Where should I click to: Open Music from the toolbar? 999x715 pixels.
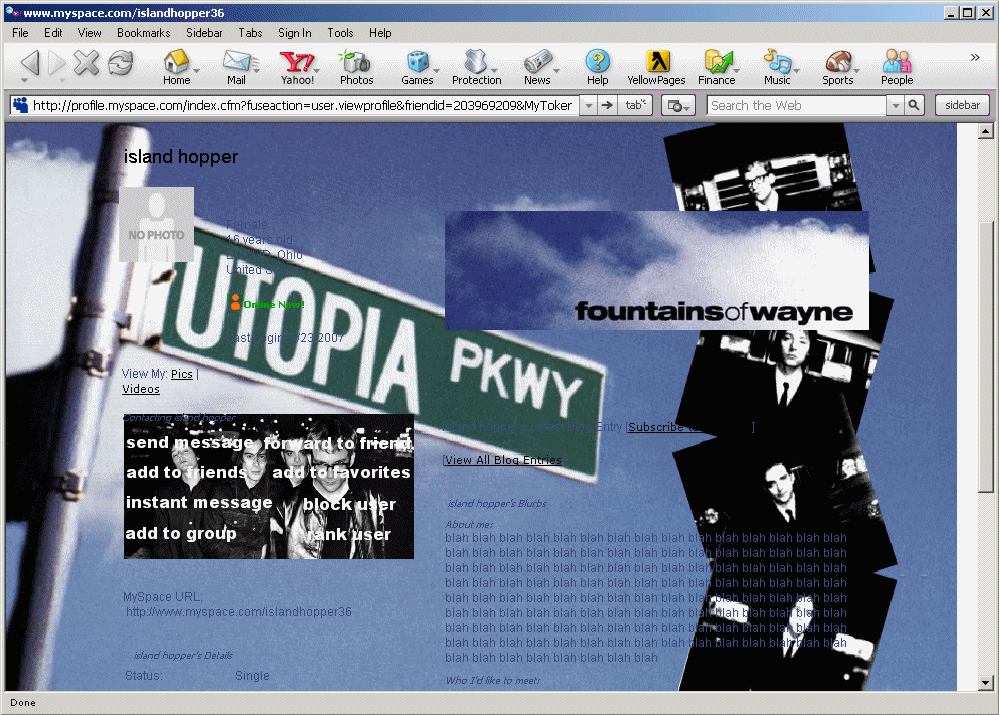click(777, 67)
